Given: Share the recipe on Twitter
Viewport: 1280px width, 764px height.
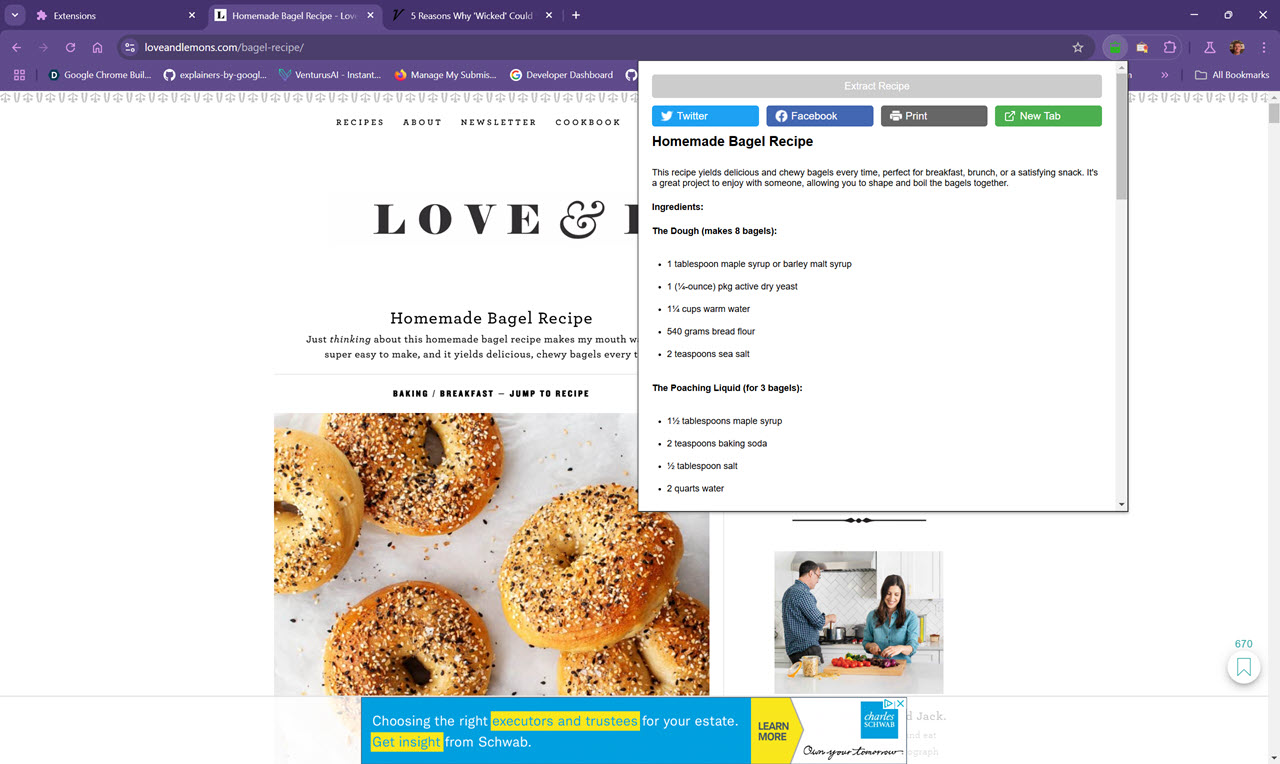Looking at the screenshot, I should coord(705,116).
